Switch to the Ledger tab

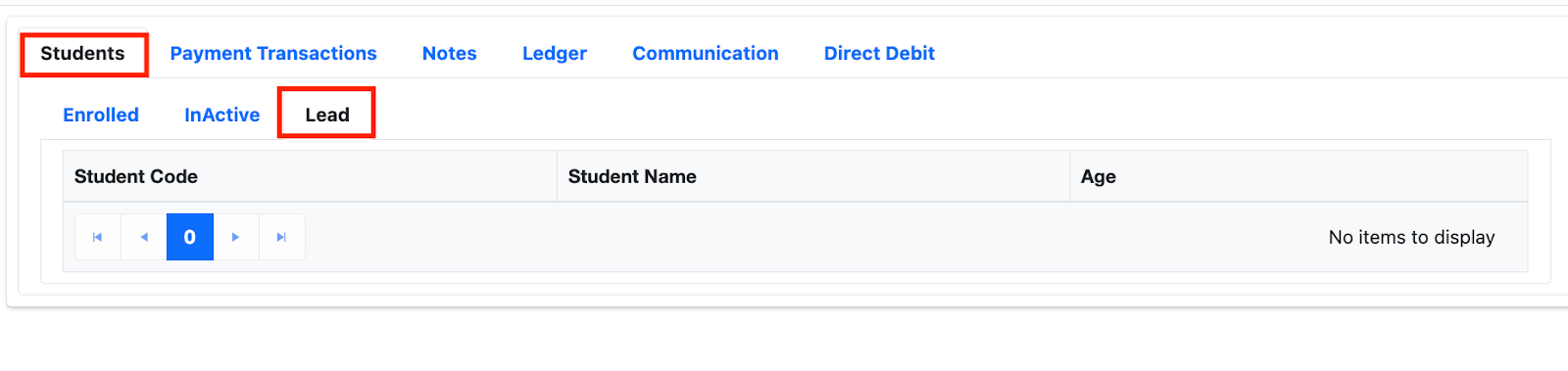click(555, 54)
